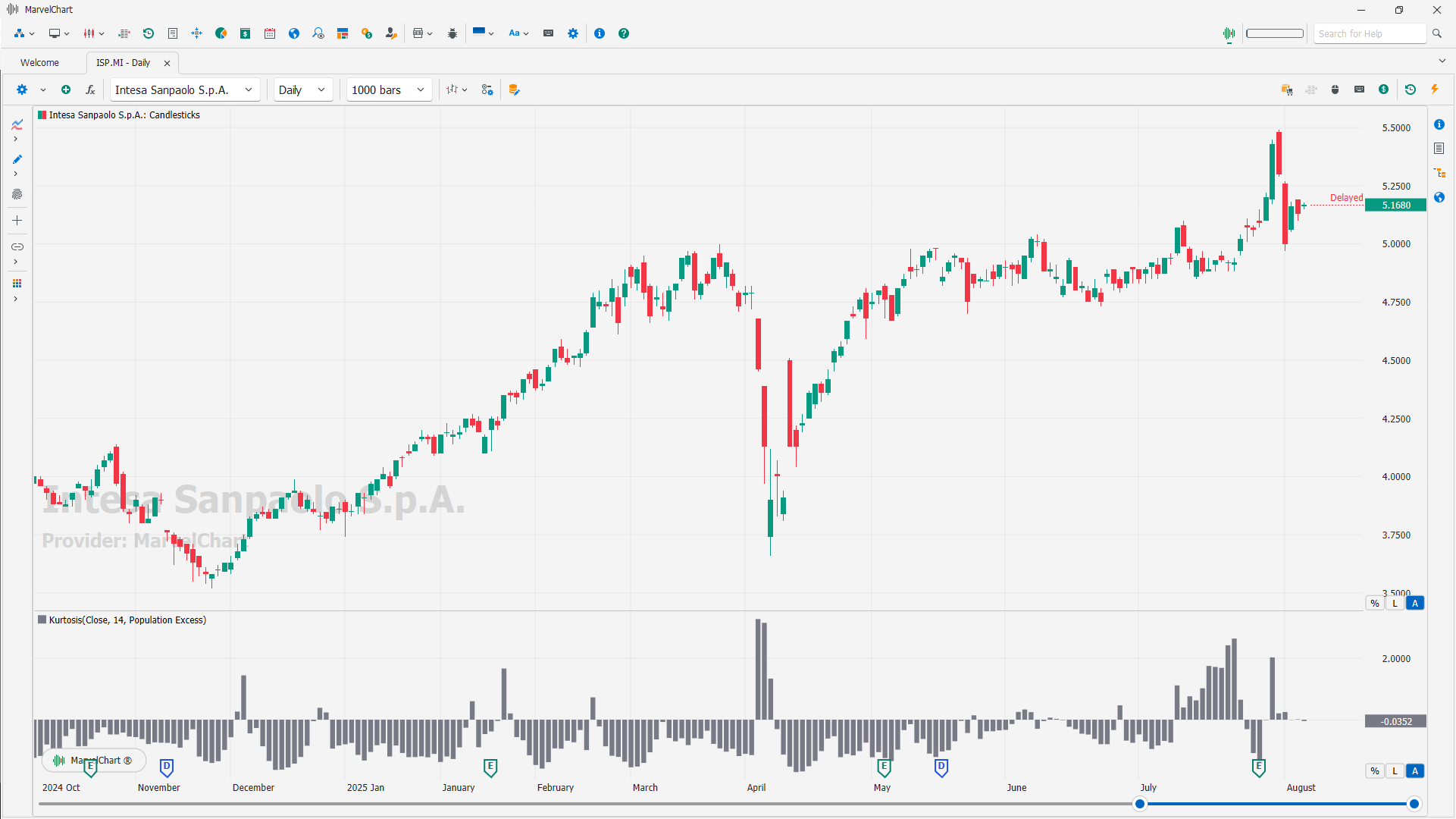Click the MarvelChart ® badge button

point(94,761)
